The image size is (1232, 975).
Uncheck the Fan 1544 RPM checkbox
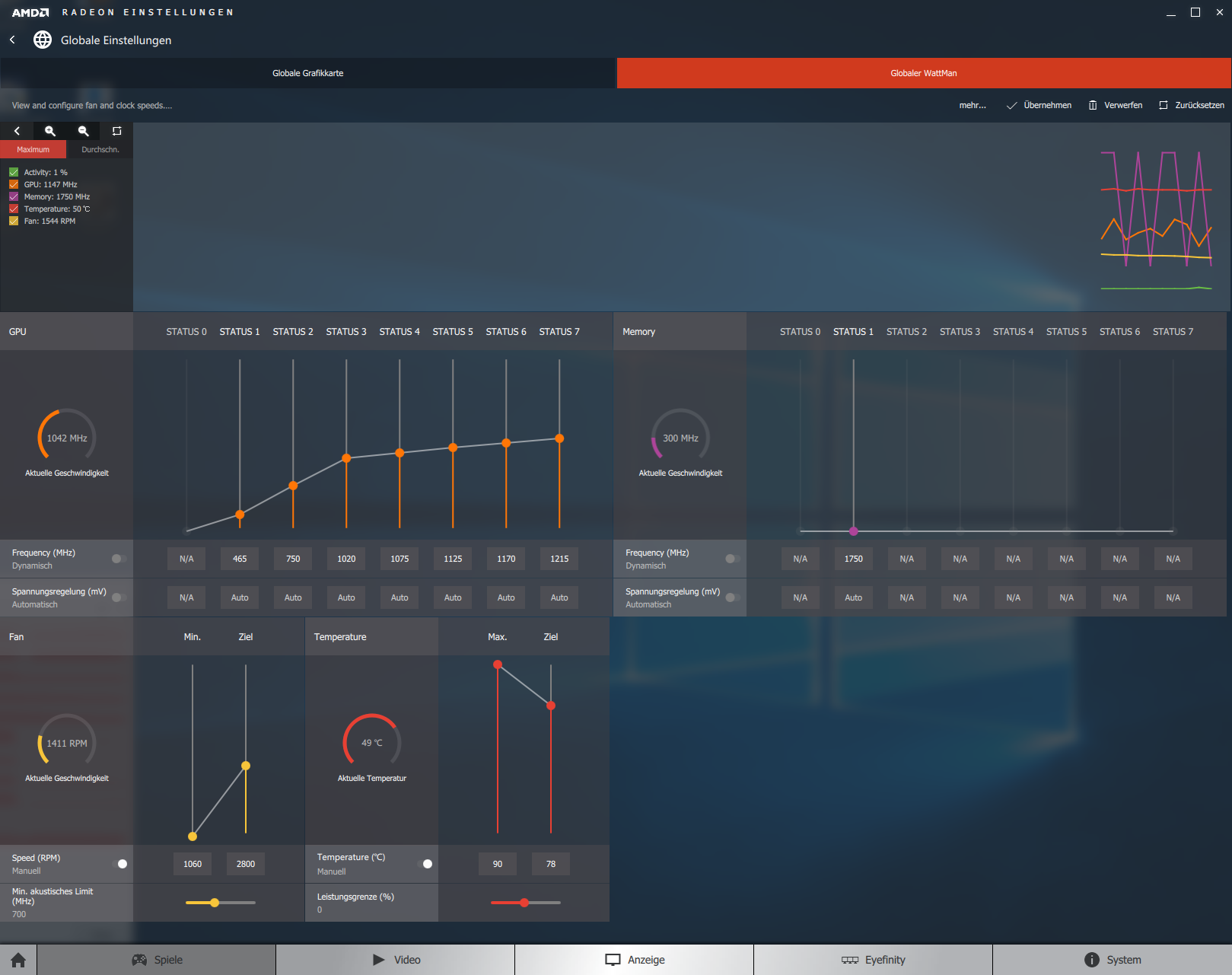coord(14,221)
